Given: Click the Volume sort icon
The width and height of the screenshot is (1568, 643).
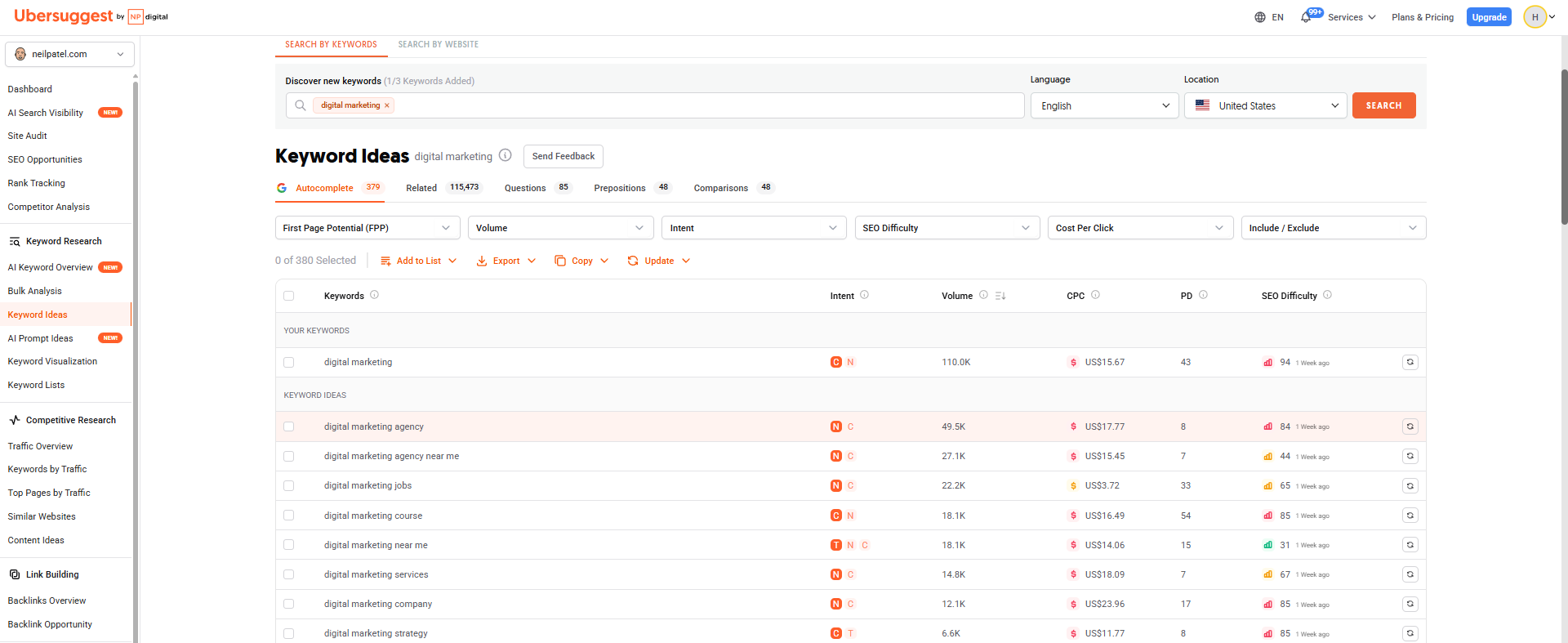Looking at the screenshot, I should tap(1000, 296).
